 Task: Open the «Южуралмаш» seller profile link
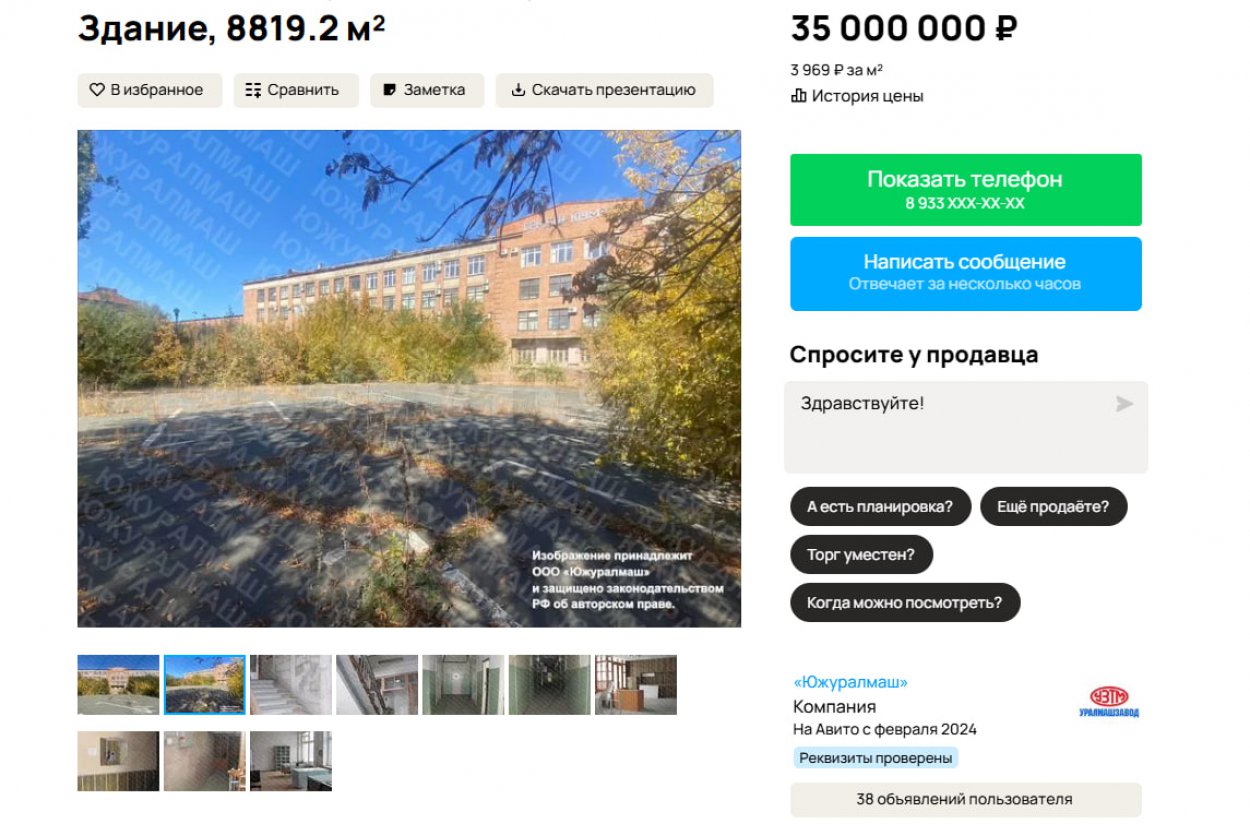[x=851, y=682]
